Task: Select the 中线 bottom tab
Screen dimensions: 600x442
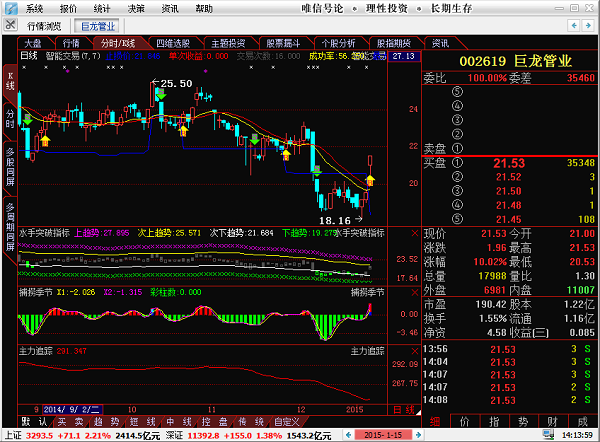Action: [x=178, y=422]
